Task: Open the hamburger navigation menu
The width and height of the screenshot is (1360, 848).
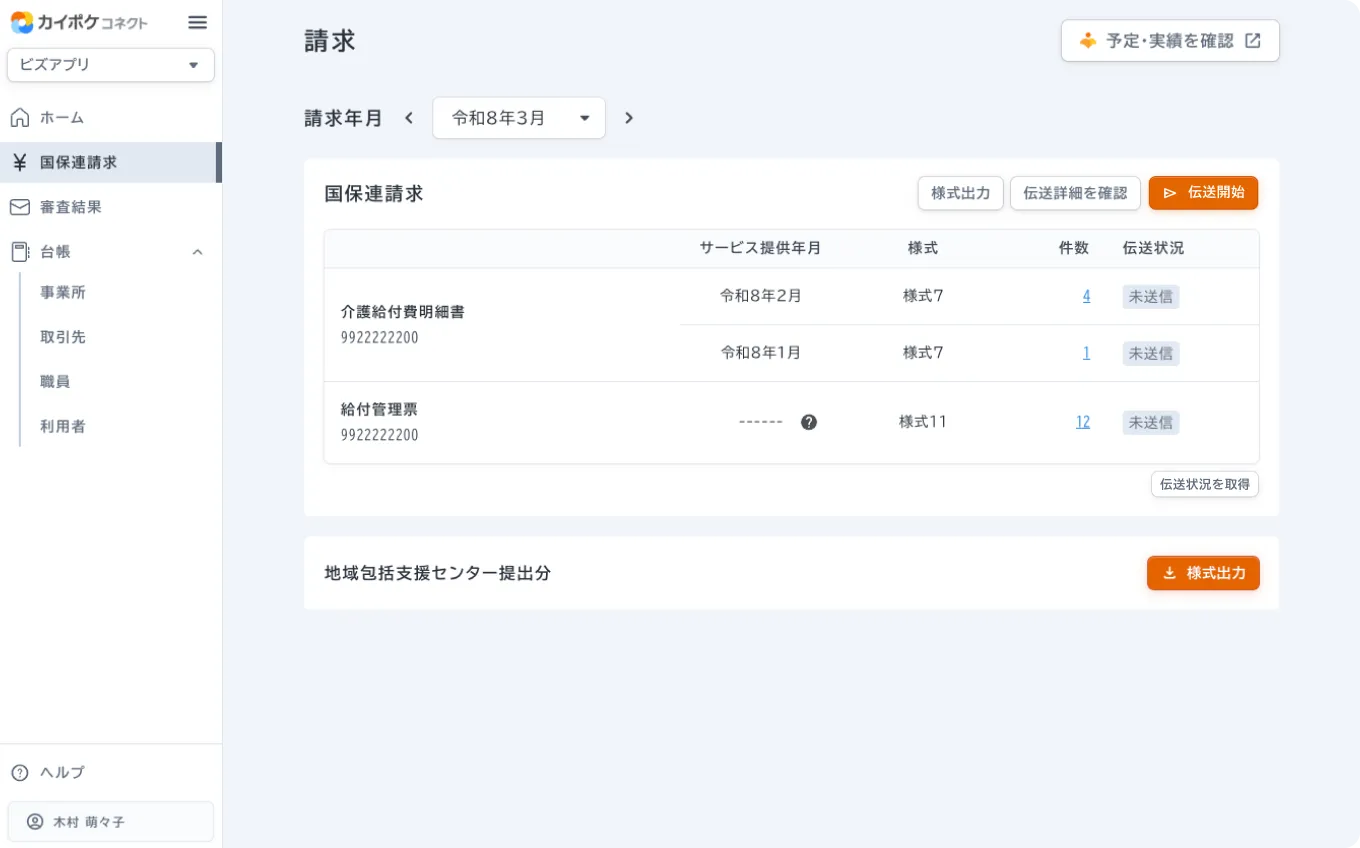Action: click(197, 22)
